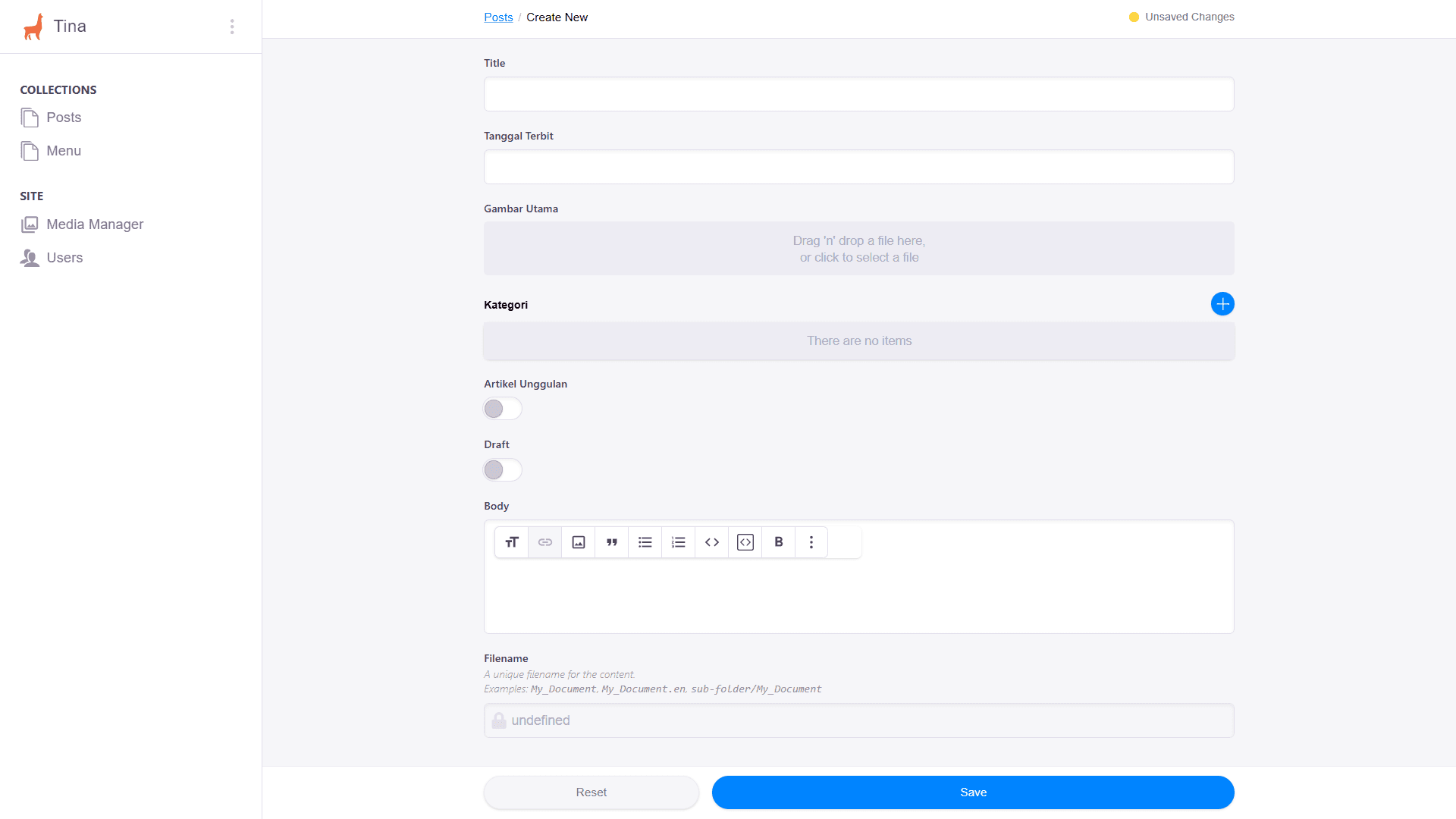Open the heading text style dropdown
1456x819 pixels.
click(512, 542)
